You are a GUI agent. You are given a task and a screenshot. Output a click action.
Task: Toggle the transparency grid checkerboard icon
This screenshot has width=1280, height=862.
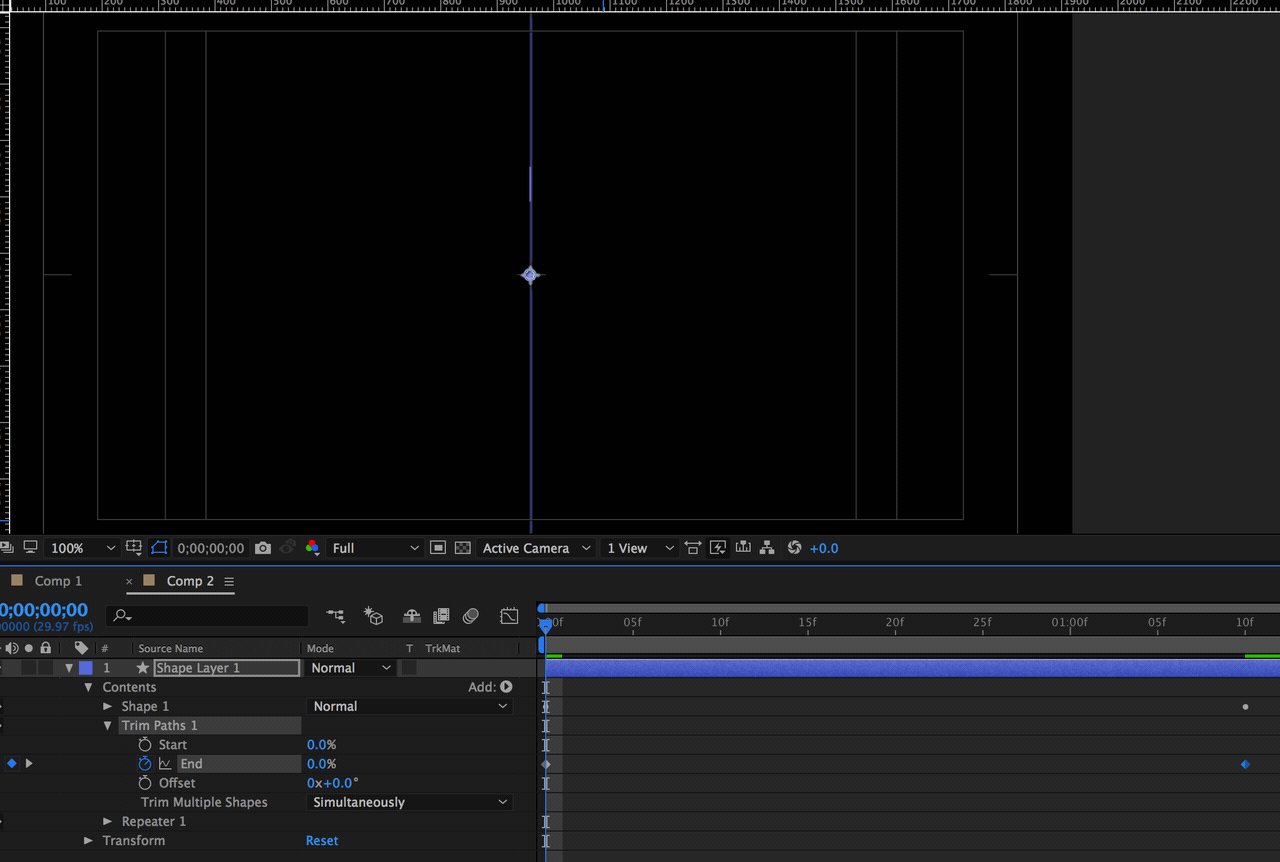(x=463, y=548)
